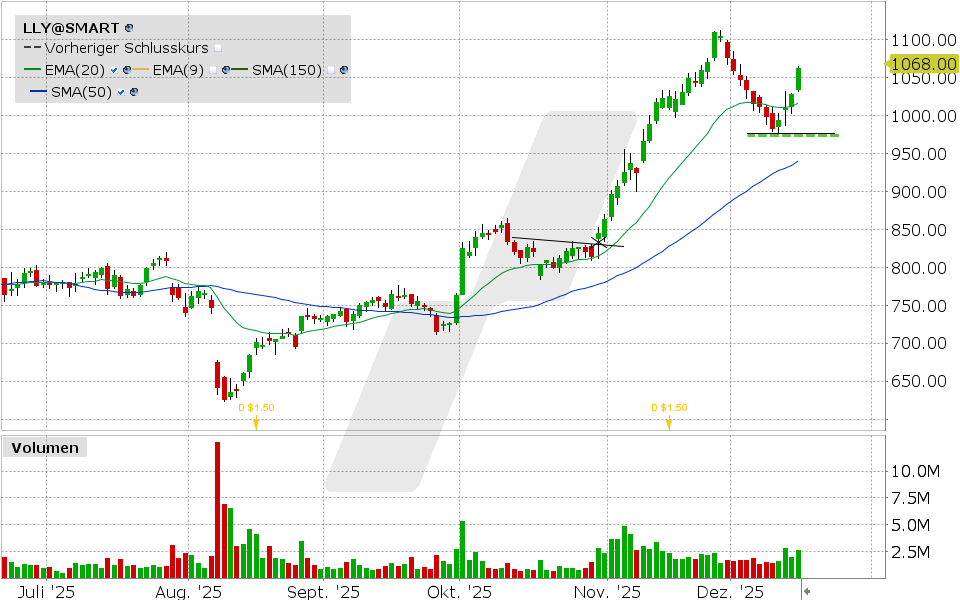Disable the SMA(50) indicator checkbox
This screenshot has width=960, height=600.
120,90
